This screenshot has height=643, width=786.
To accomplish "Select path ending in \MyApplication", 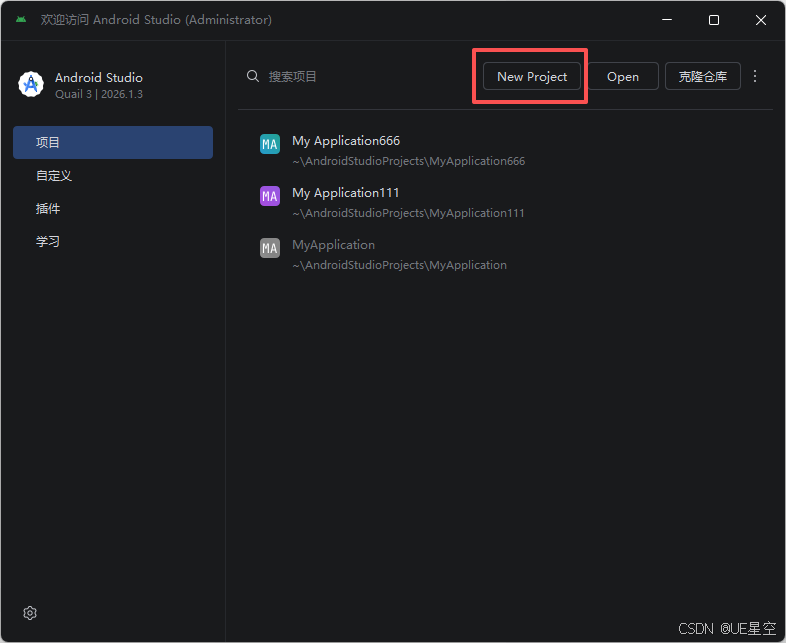I will [x=399, y=265].
